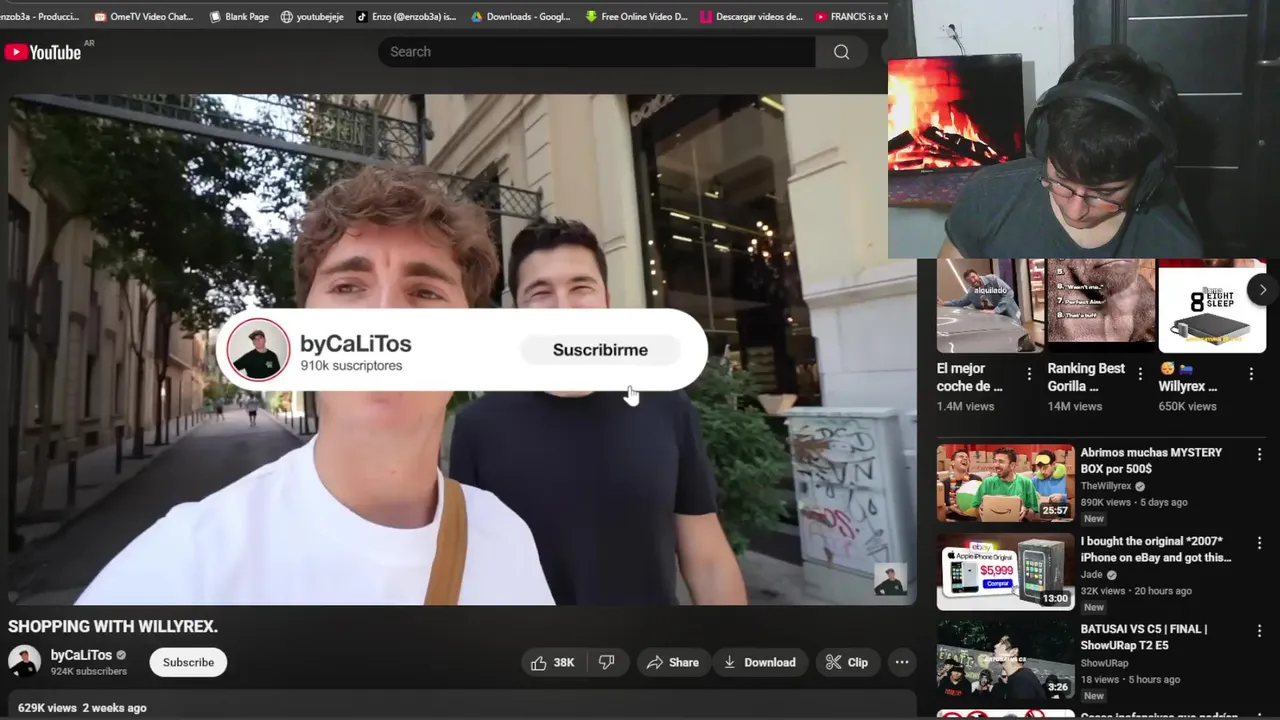Open the FRANCIS is a Y bookmark
1280x720 pixels.
click(x=851, y=16)
